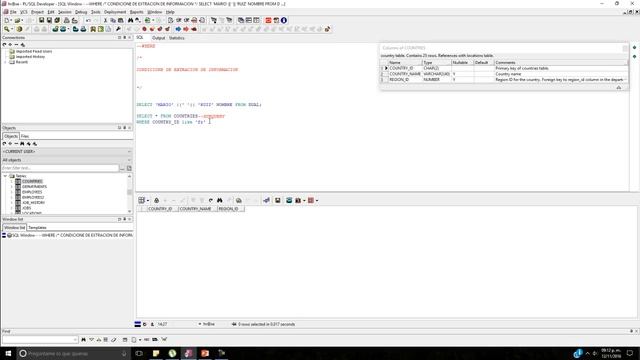Click the COUNTRY_NAME result column header
The image size is (640, 360).
(x=197, y=209)
